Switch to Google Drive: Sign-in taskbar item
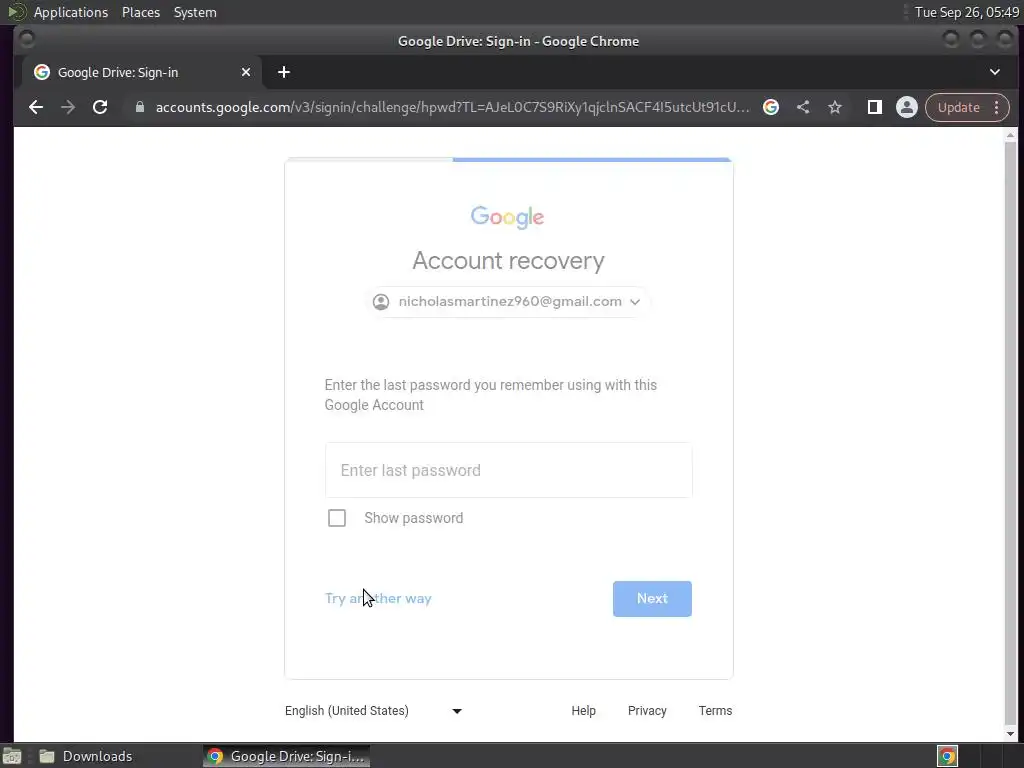1024x768 pixels. (x=287, y=756)
